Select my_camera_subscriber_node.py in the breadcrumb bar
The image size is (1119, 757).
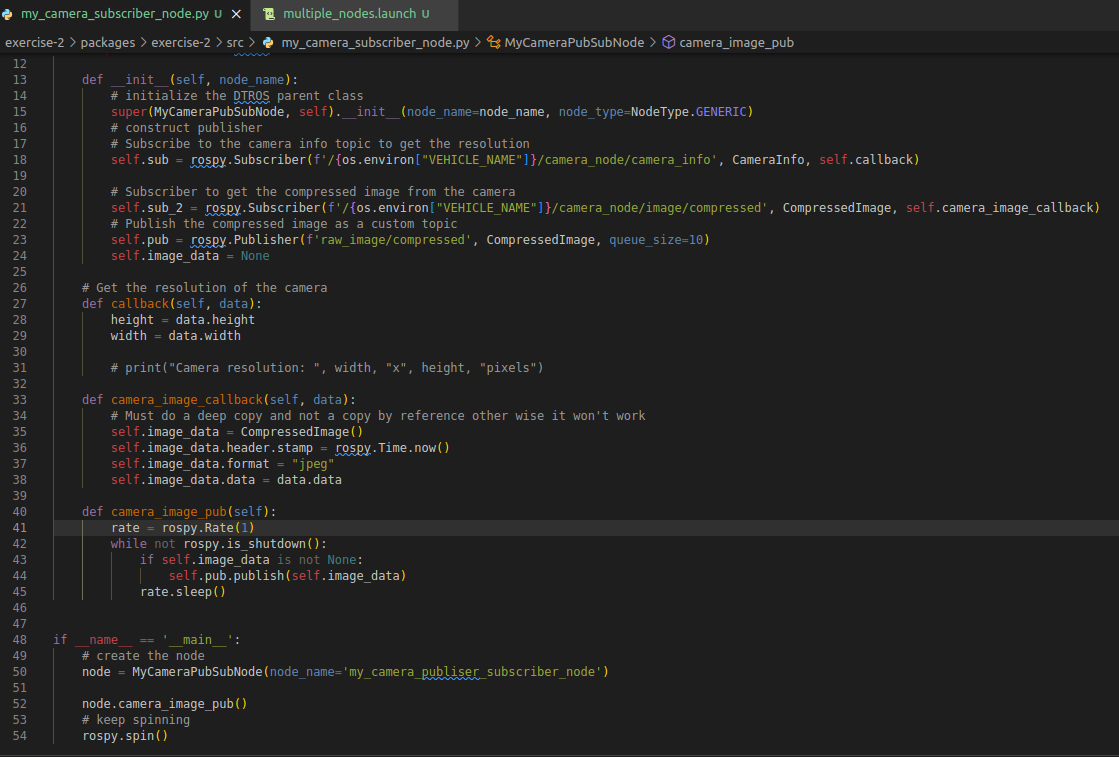click(375, 43)
